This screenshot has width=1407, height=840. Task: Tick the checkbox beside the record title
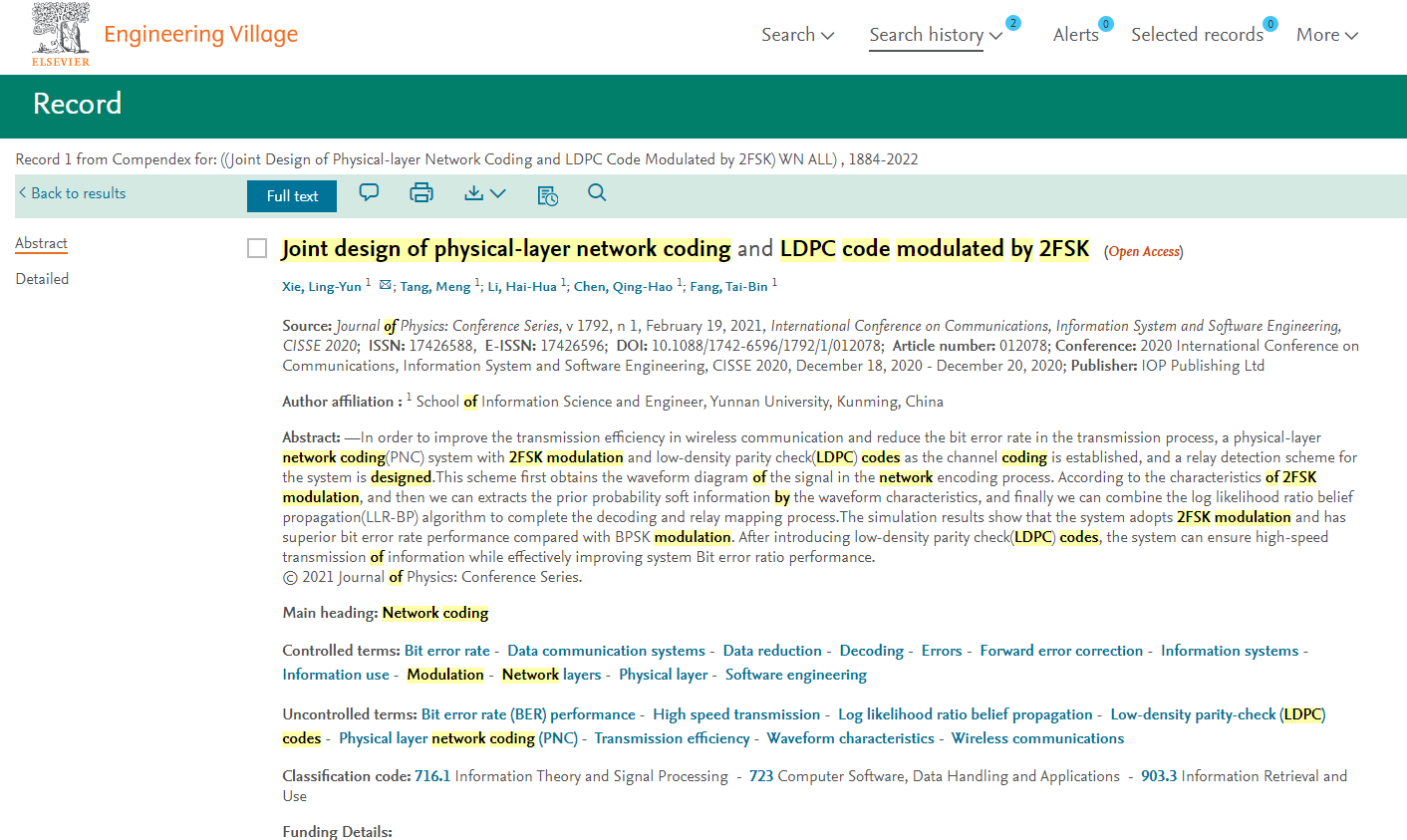(x=257, y=248)
